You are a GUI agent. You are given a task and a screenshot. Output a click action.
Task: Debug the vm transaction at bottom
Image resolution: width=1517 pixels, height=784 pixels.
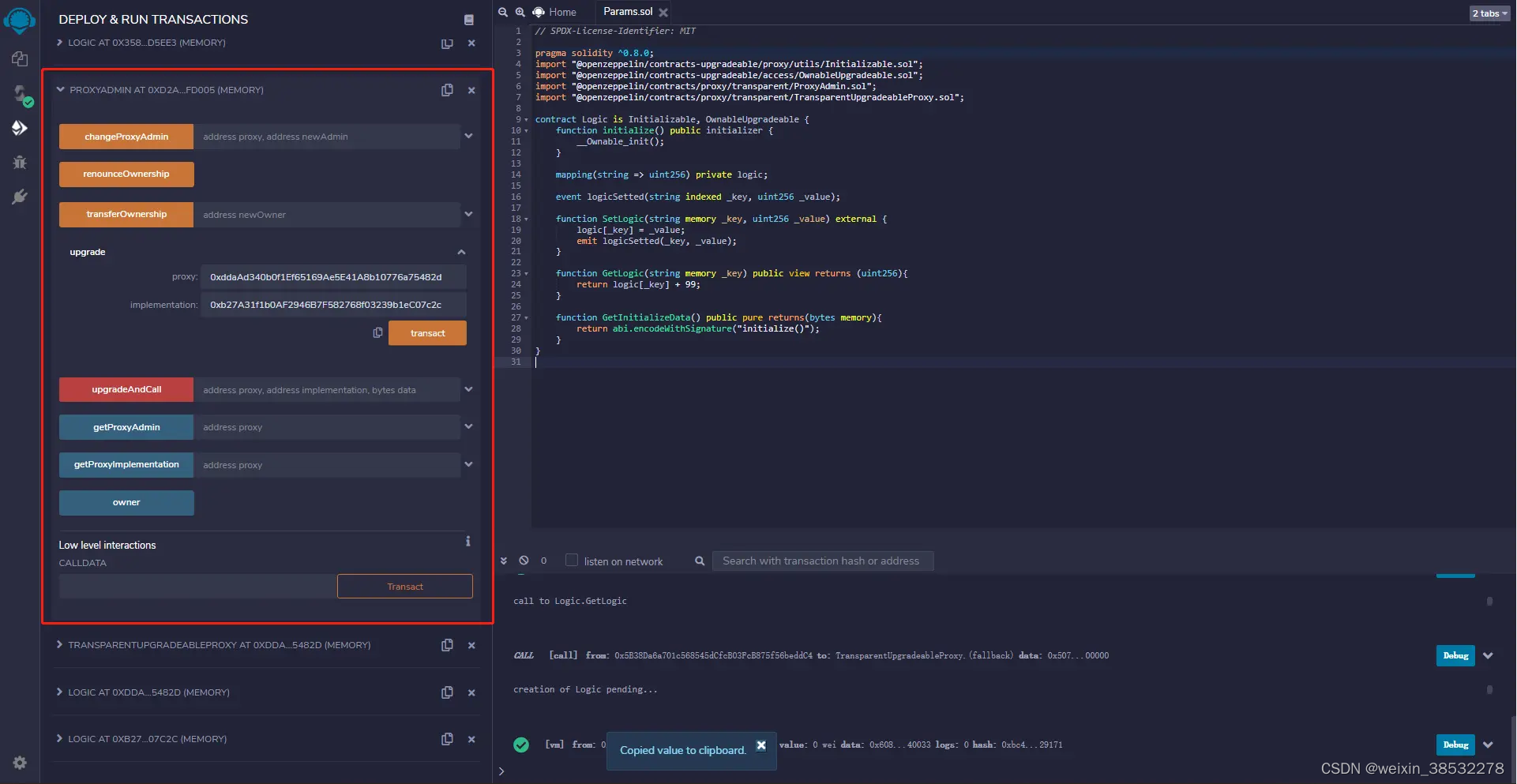point(1455,745)
